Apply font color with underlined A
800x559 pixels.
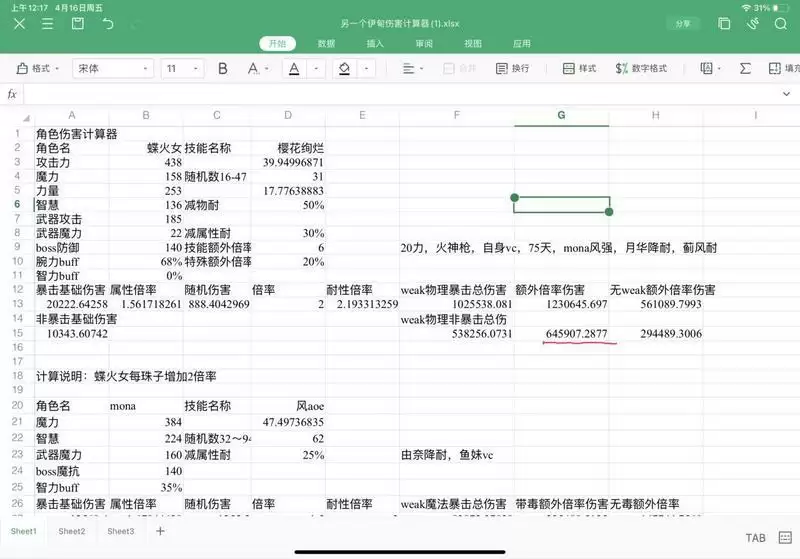294,68
